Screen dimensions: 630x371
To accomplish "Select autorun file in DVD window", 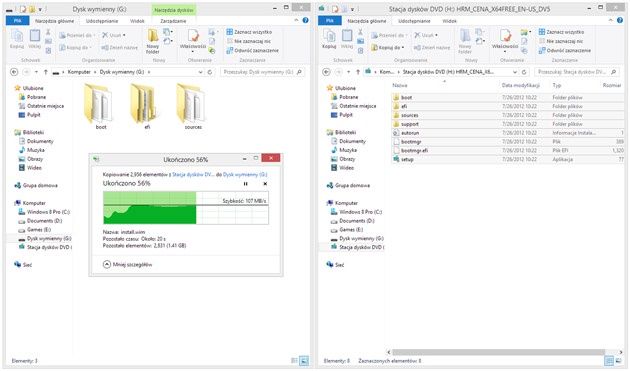I will (507, 133).
